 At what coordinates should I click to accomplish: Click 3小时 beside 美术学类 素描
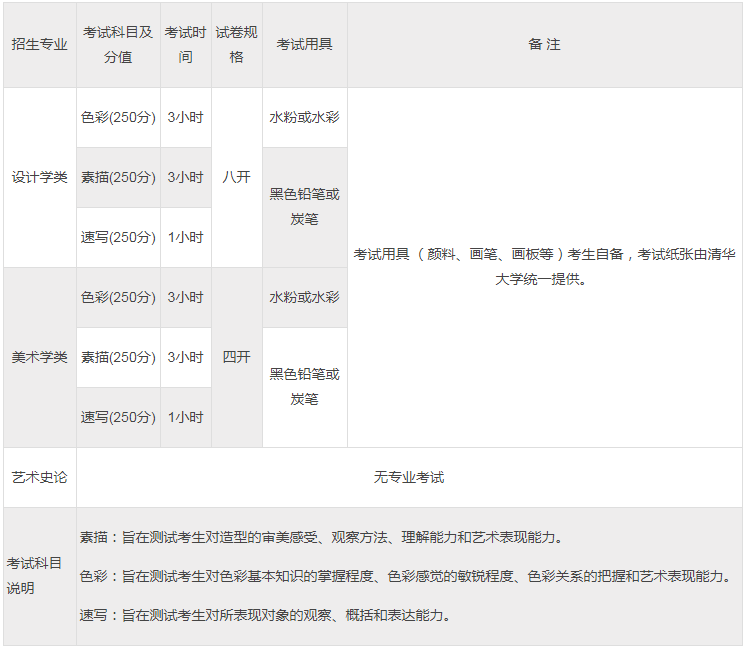pyautogui.click(x=186, y=357)
